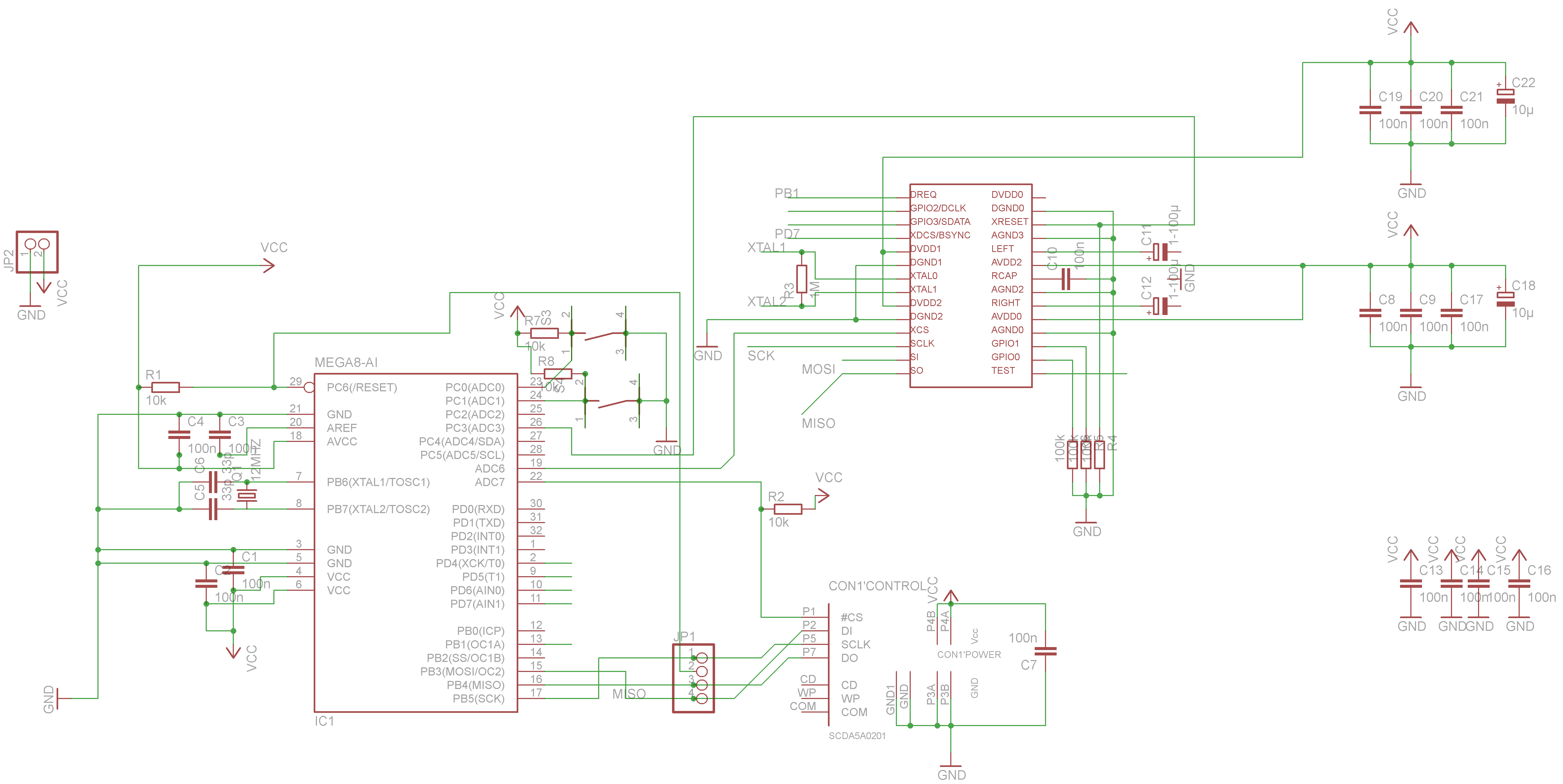Select capacitor C8 symbol
Image resolution: width=1563 pixels, height=784 pixels.
click(x=1370, y=313)
